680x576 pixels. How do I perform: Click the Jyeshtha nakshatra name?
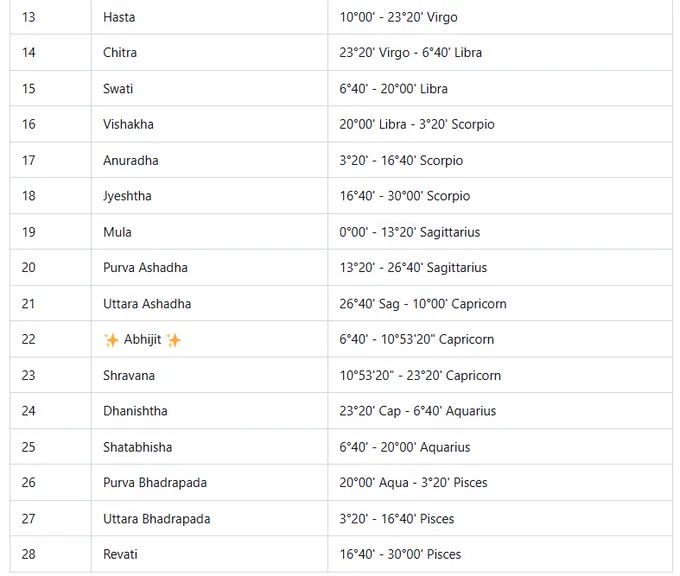[127, 196]
